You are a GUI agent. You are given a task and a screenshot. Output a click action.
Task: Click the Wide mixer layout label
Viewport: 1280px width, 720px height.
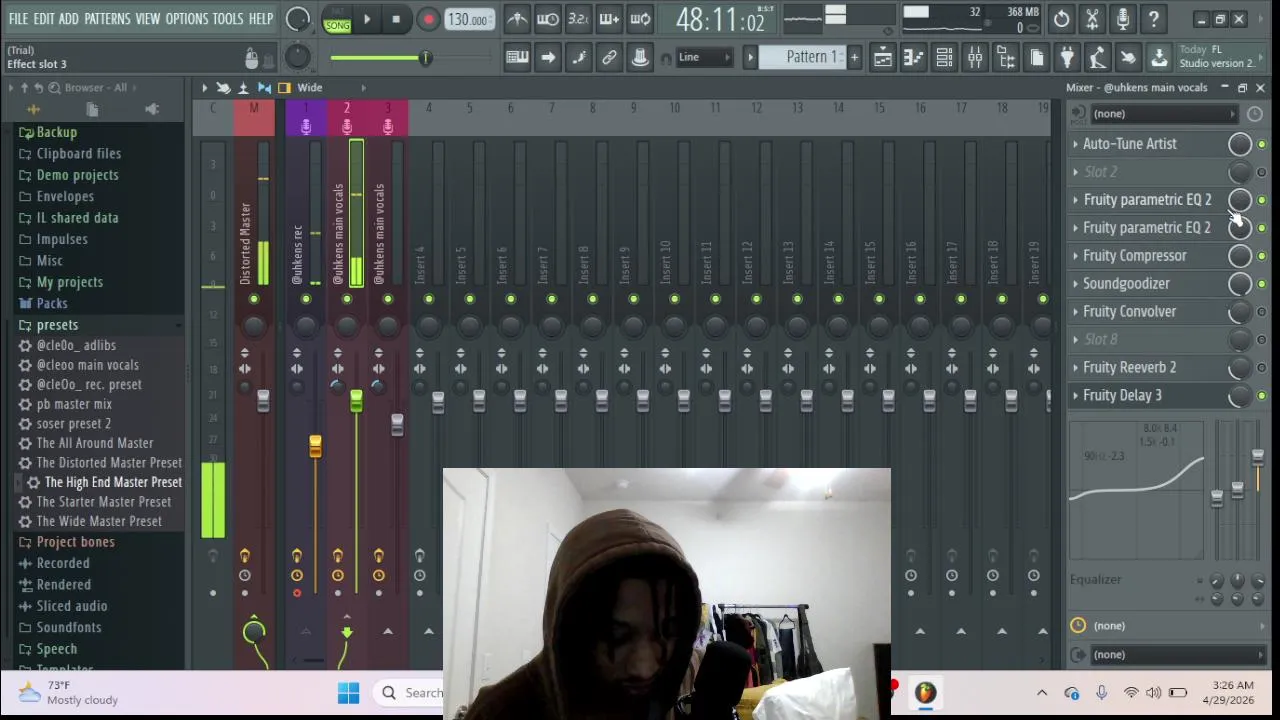[x=310, y=88]
